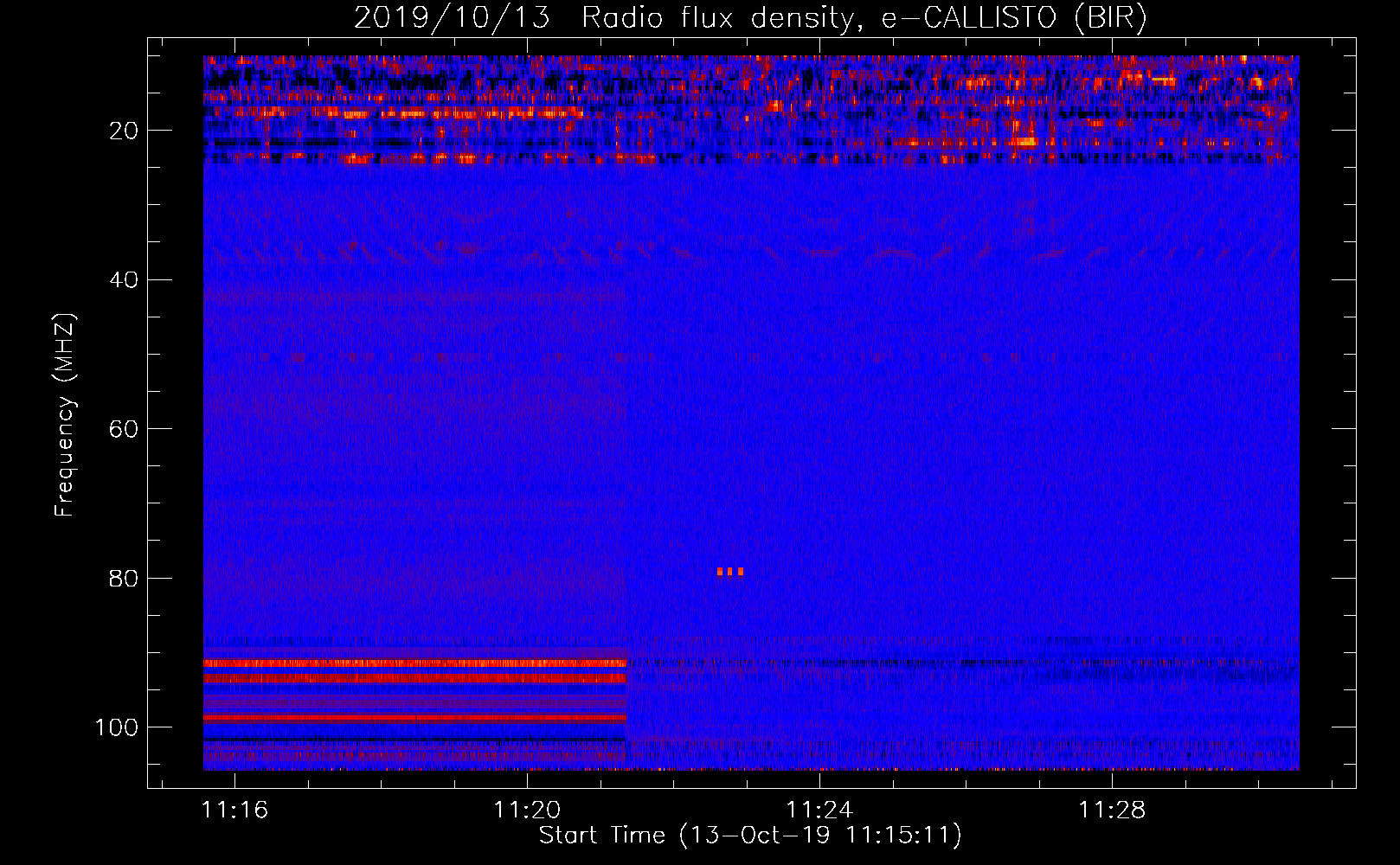Image resolution: width=1400 pixels, height=865 pixels.
Task: Click the 11:20 time tick label
Action: pyautogui.click(x=527, y=811)
